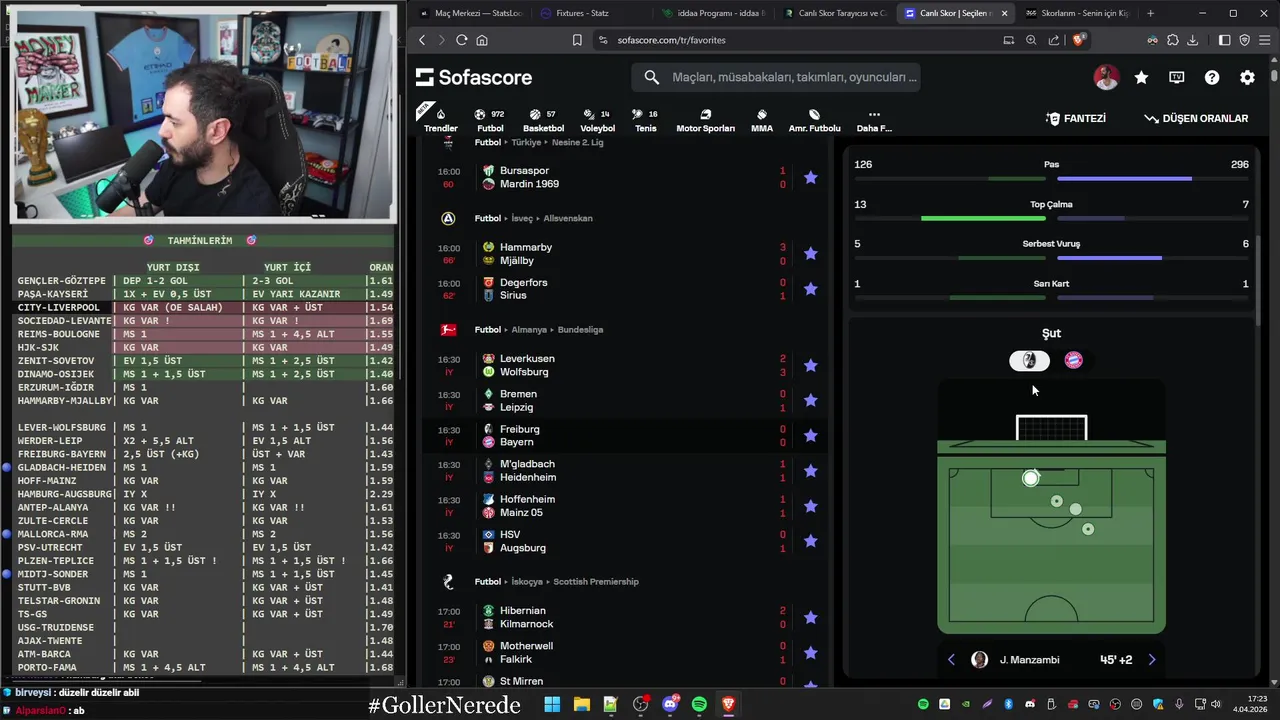Viewport: 1280px width, 720px height.
Task: Open the MMA category
Action: [x=762, y=120]
